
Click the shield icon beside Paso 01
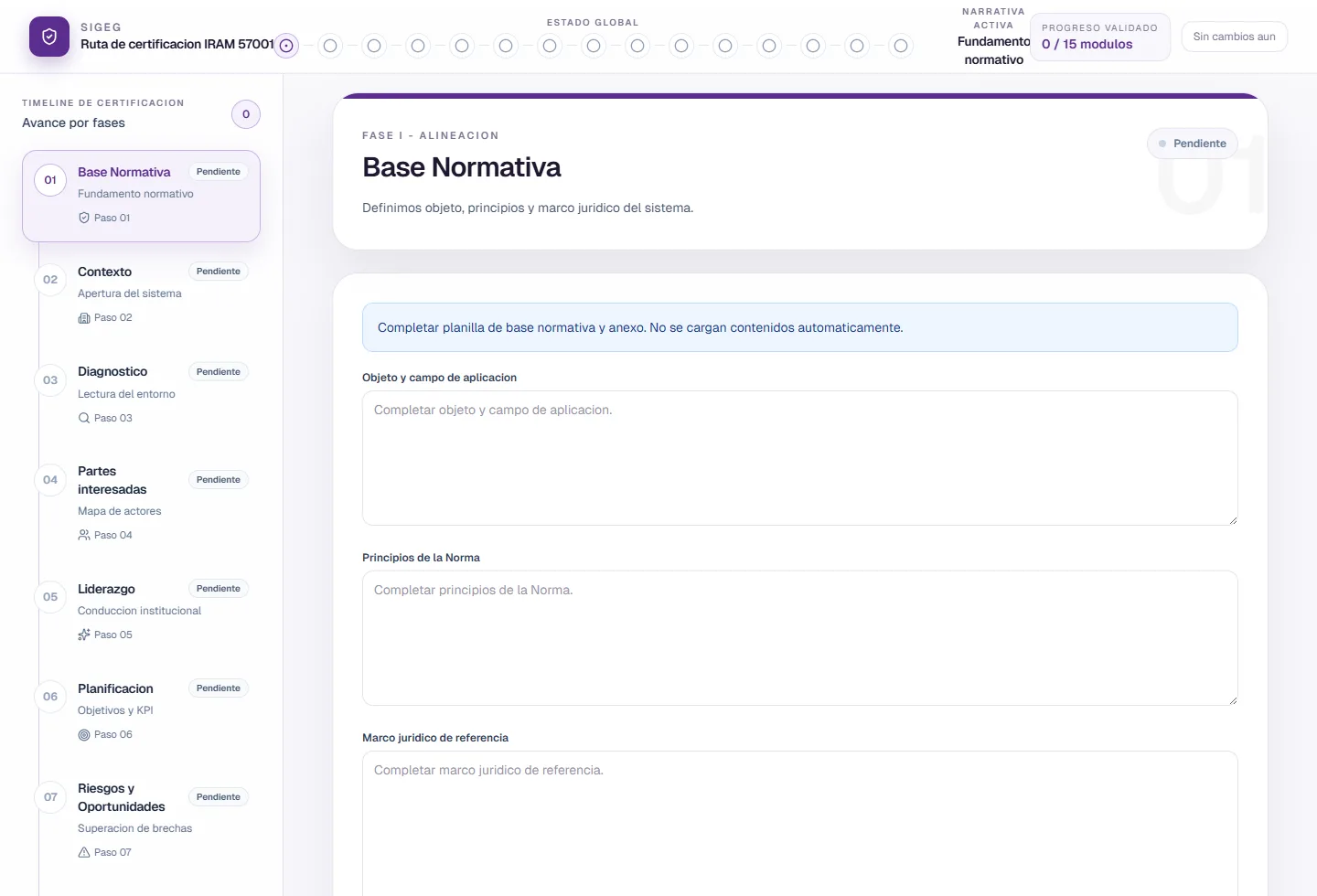click(x=84, y=218)
